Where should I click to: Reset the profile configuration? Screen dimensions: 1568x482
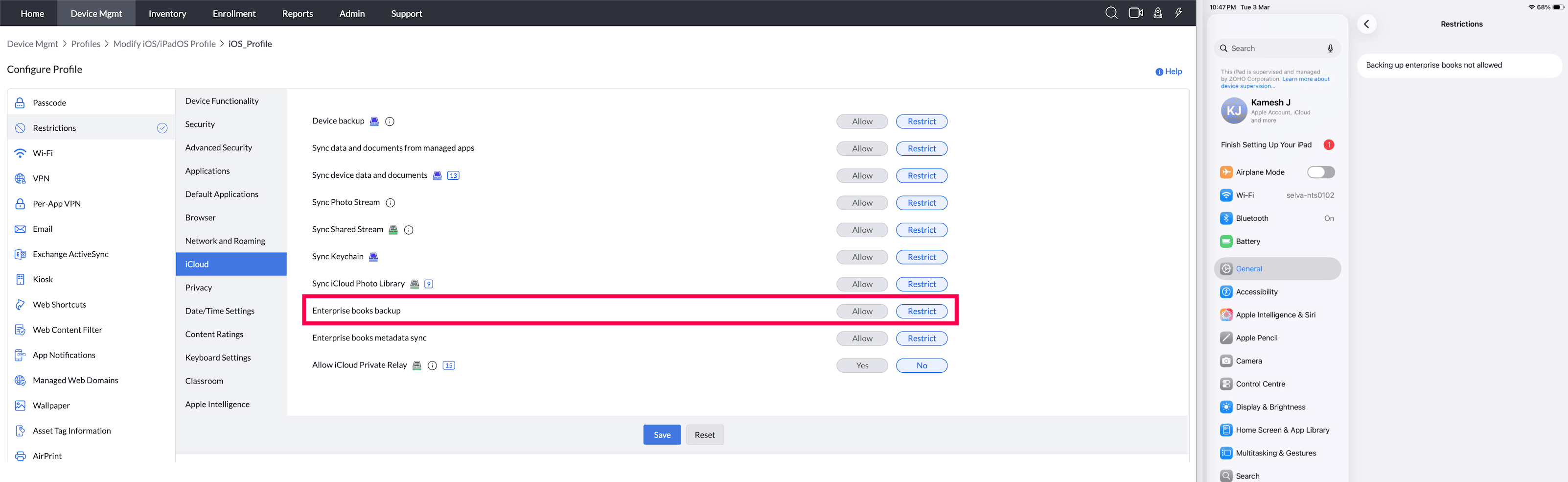point(704,435)
